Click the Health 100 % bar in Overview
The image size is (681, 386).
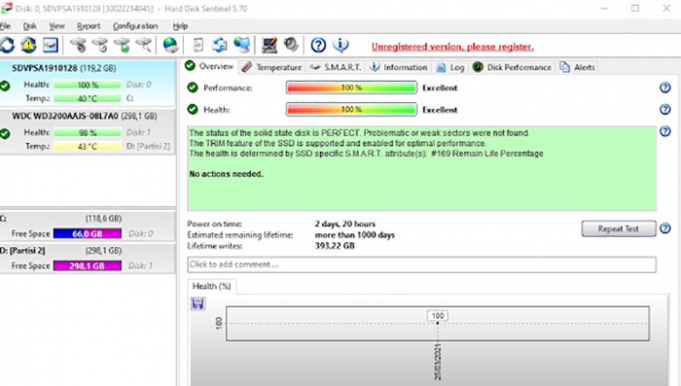pos(351,109)
